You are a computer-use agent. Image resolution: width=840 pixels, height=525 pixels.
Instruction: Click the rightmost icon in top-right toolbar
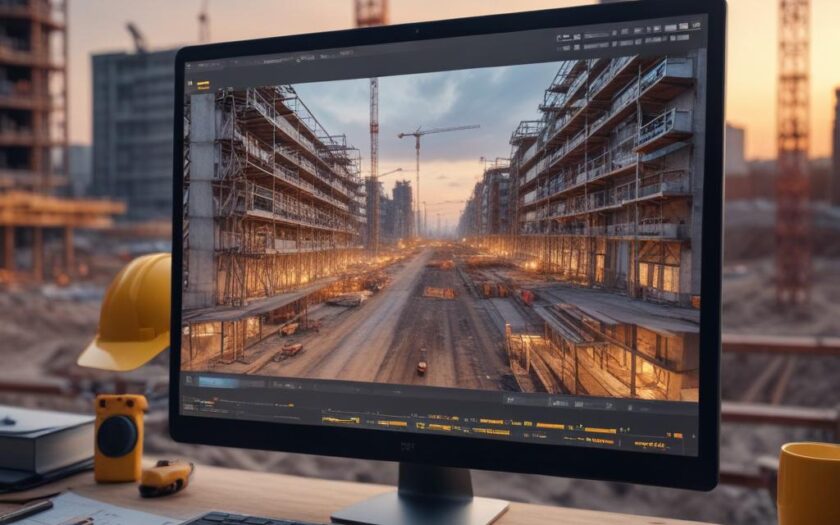point(694,26)
